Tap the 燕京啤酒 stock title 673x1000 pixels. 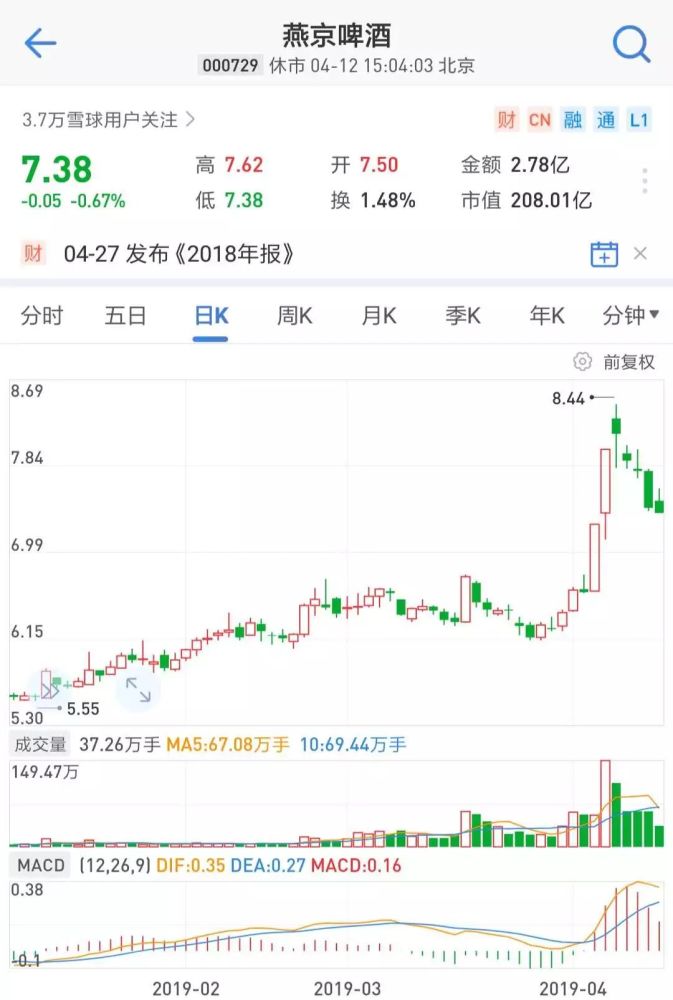(x=336, y=36)
